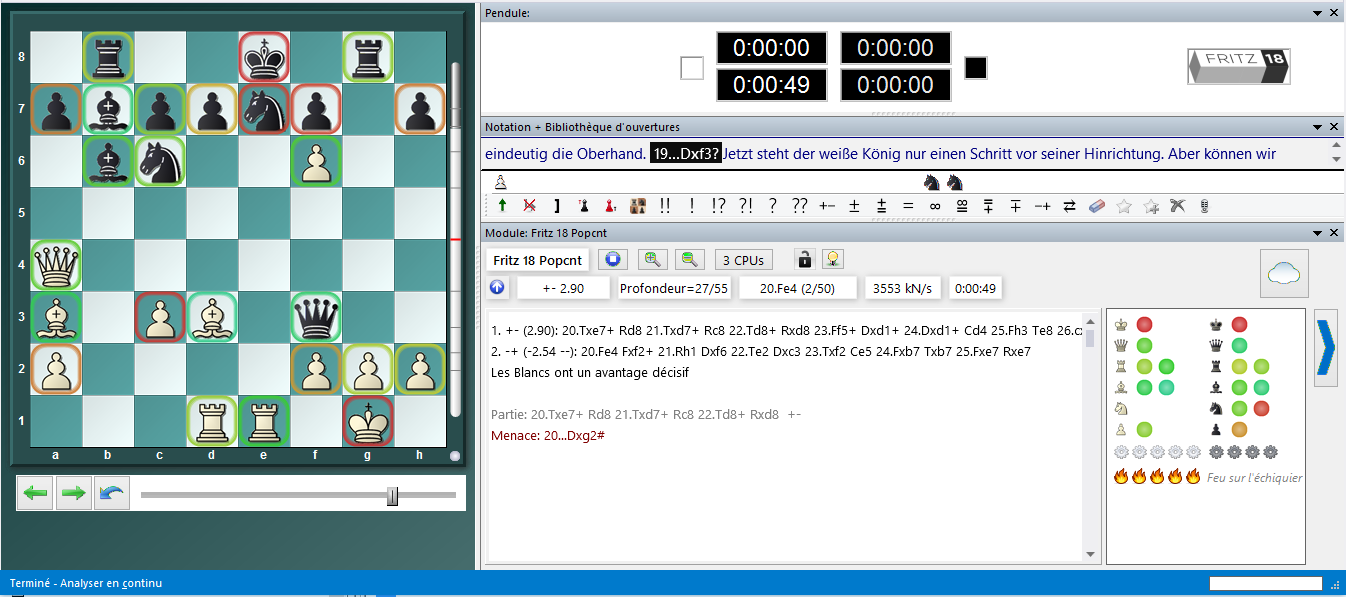1346x597 pixels.
Task: Click the eraser icon in annotation toolbar
Action: click(x=1097, y=206)
